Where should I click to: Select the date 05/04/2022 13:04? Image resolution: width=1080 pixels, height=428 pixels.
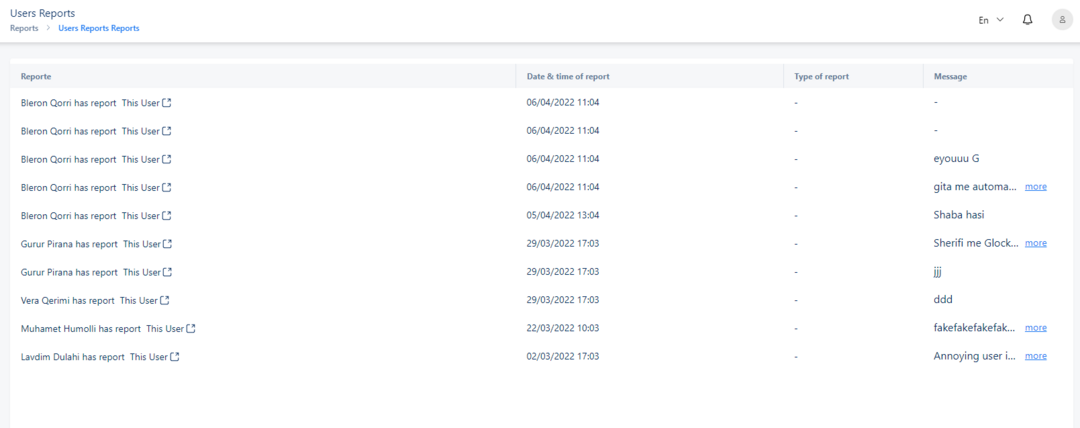tap(563, 215)
